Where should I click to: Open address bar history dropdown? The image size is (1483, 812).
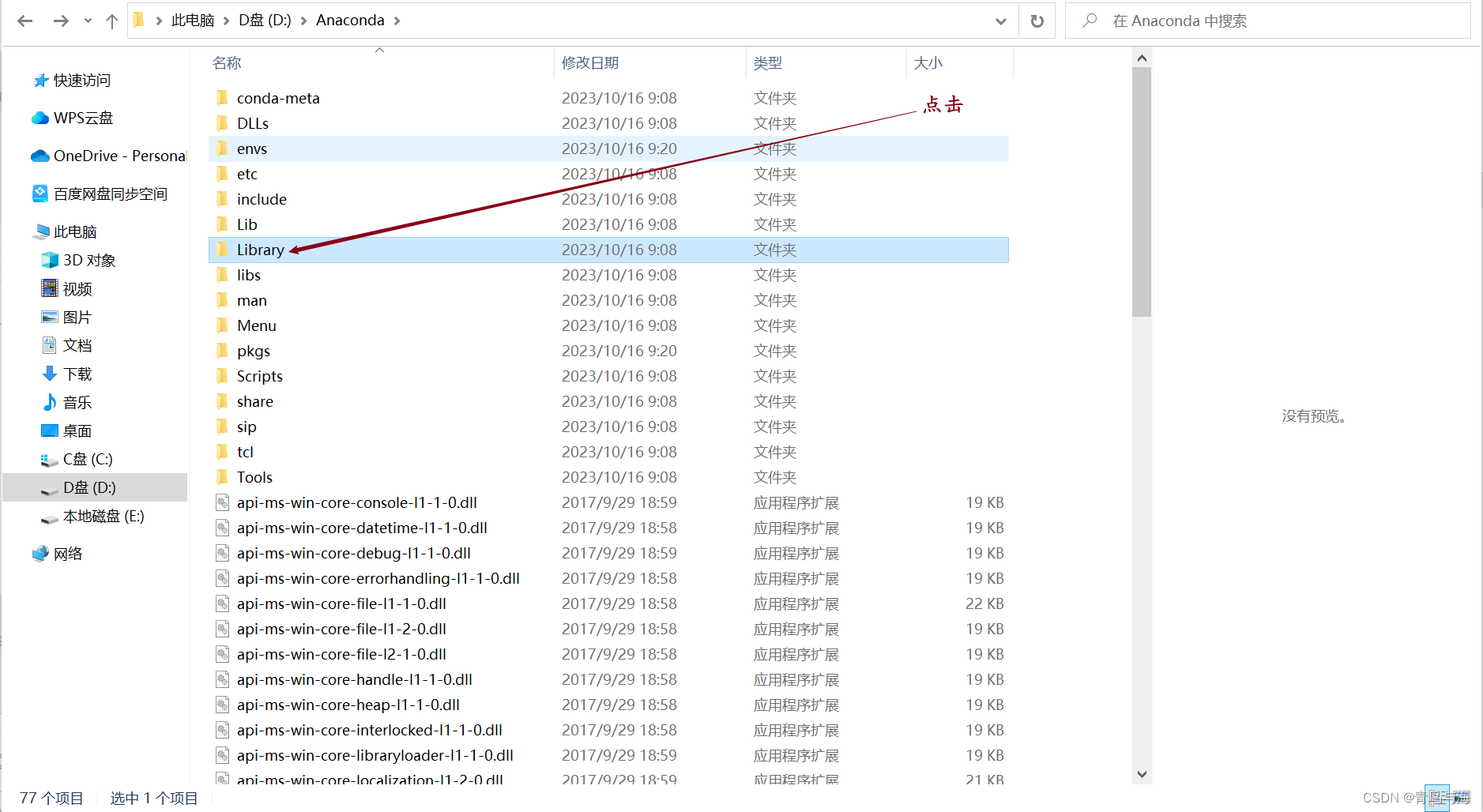pyautogui.click(x=1001, y=21)
